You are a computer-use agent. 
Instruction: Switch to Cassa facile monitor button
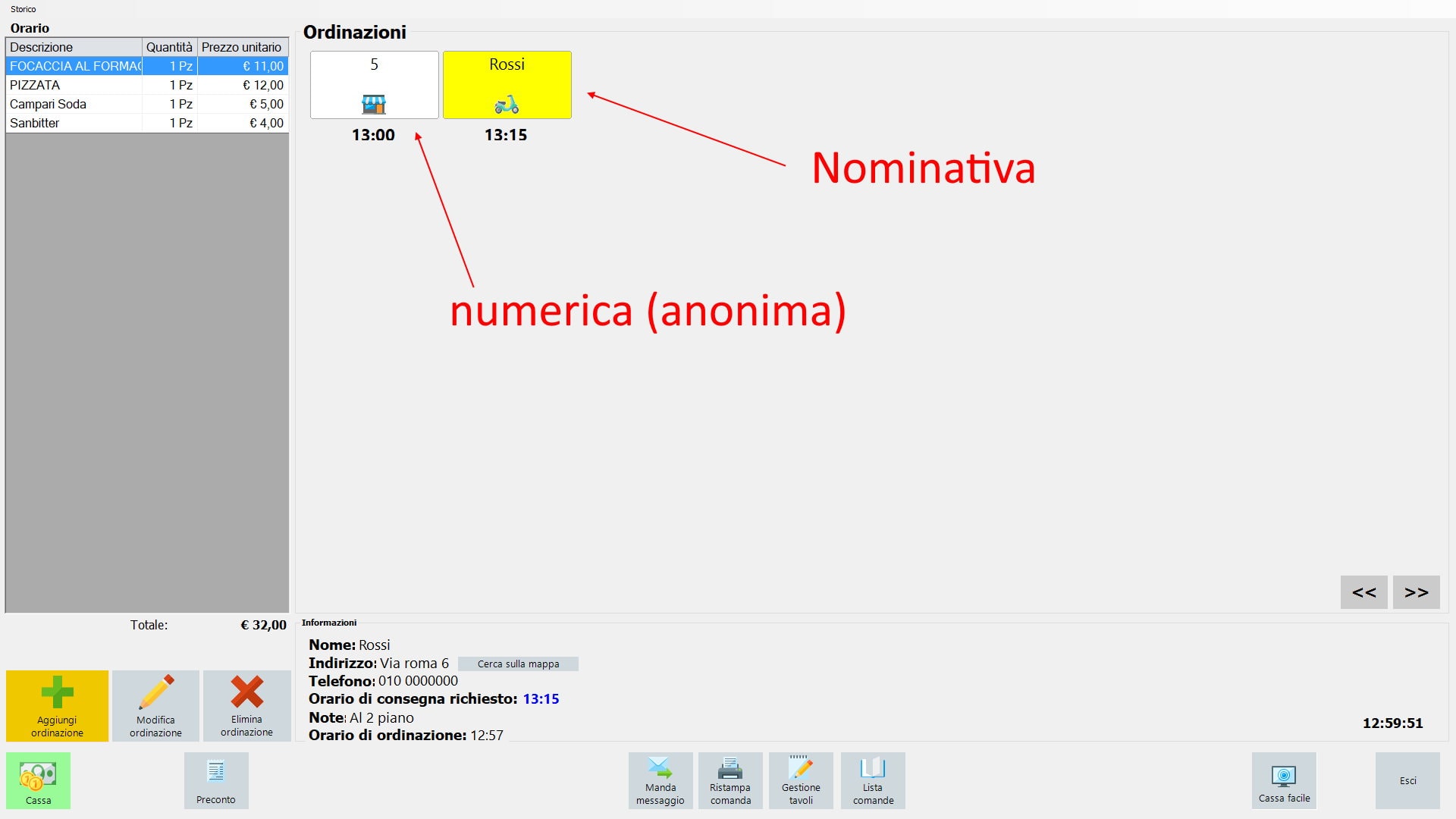pos(1284,780)
